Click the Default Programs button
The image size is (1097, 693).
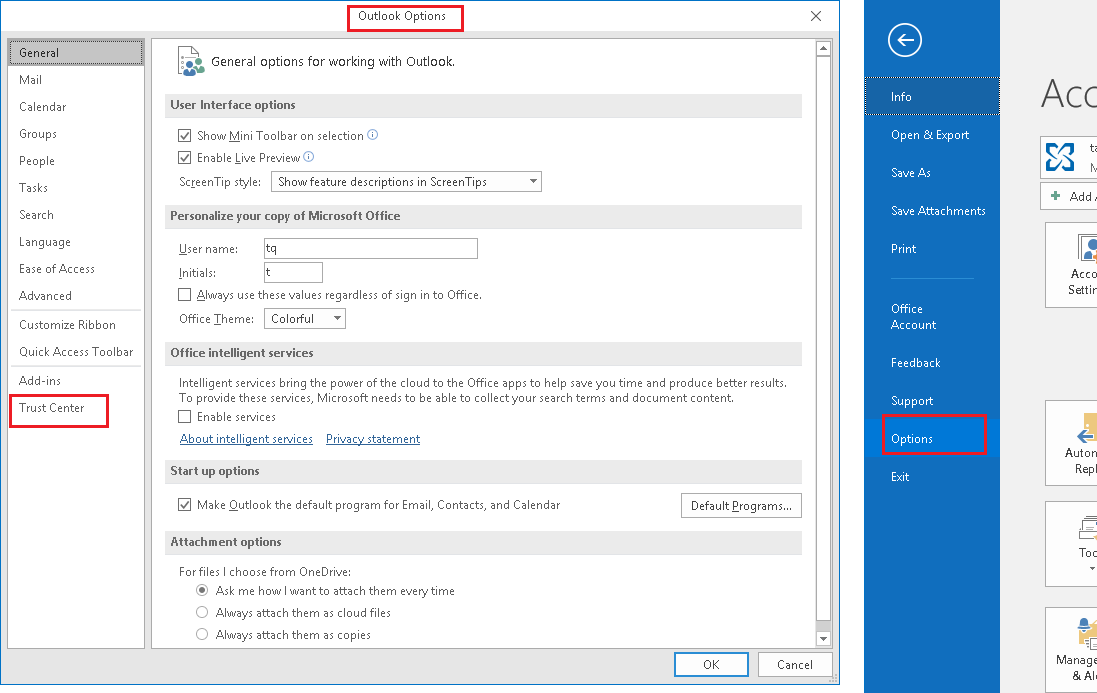tap(741, 506)
